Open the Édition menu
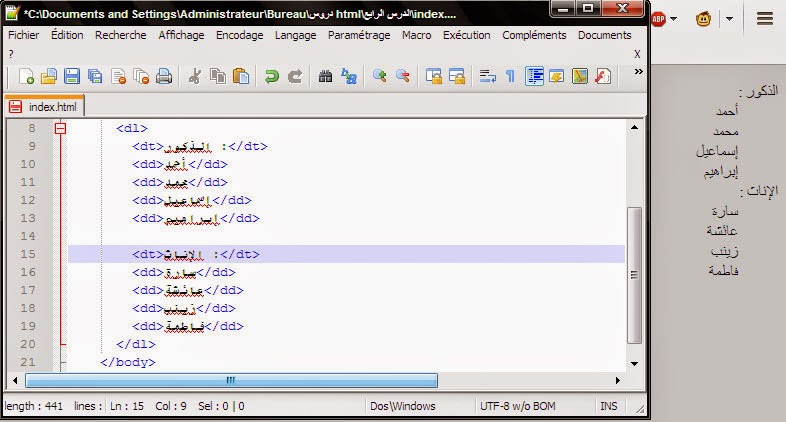This screenshot has width=786, height=422. click(67, 35)
